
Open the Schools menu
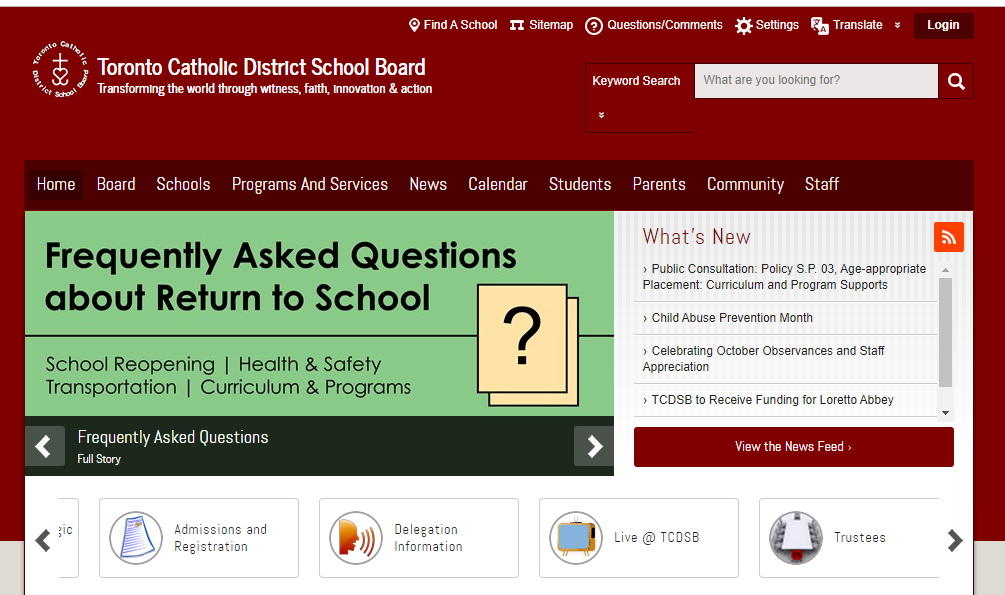[183, 185]
